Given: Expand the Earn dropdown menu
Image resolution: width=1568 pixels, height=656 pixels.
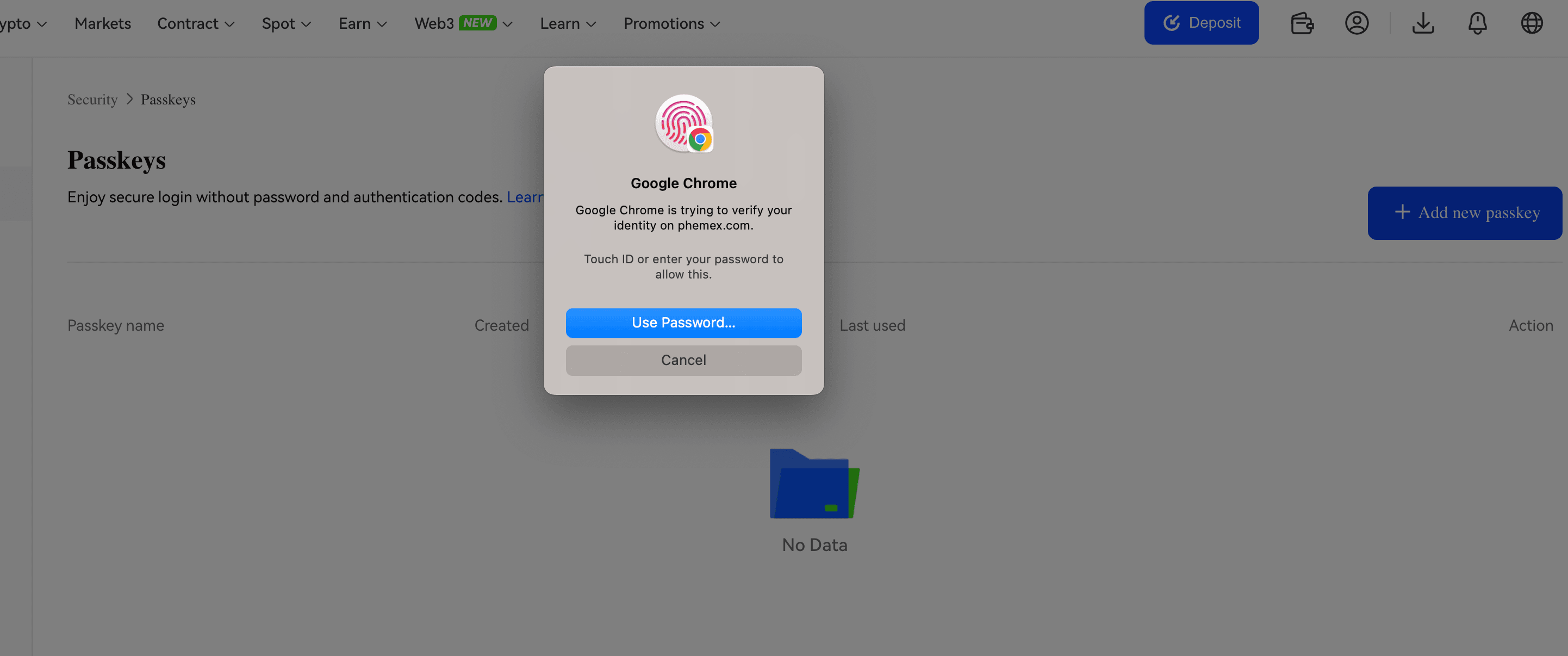Looking at the screenshot, I should pos(362,24).
